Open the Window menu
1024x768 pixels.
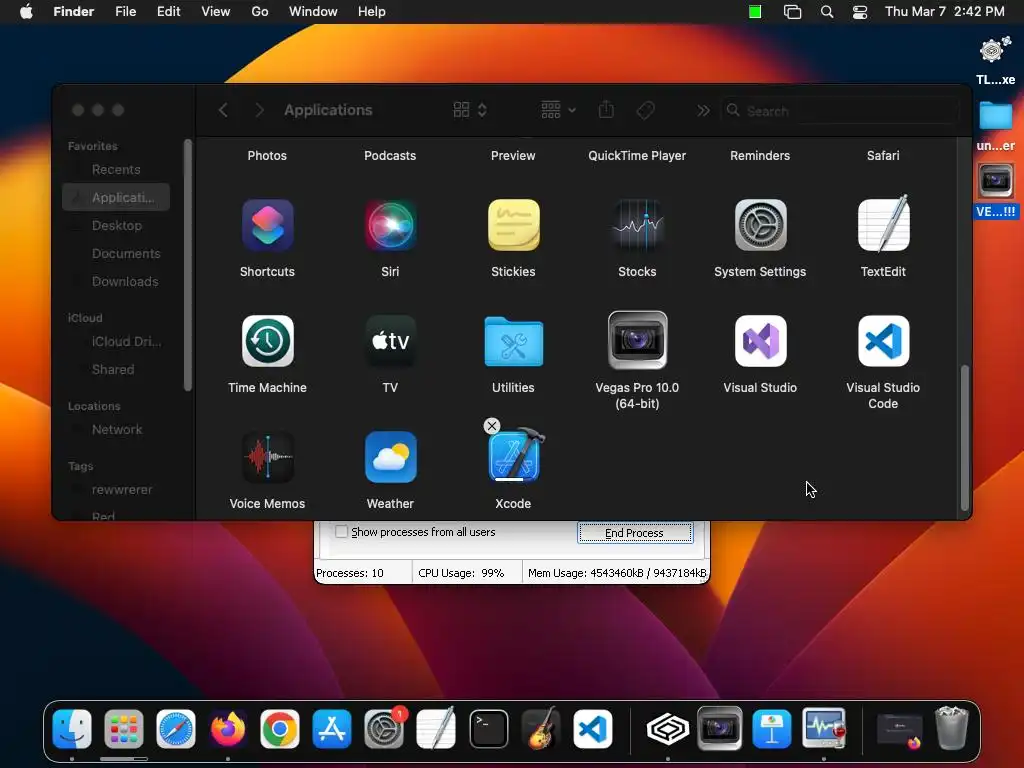pos(313,12)
